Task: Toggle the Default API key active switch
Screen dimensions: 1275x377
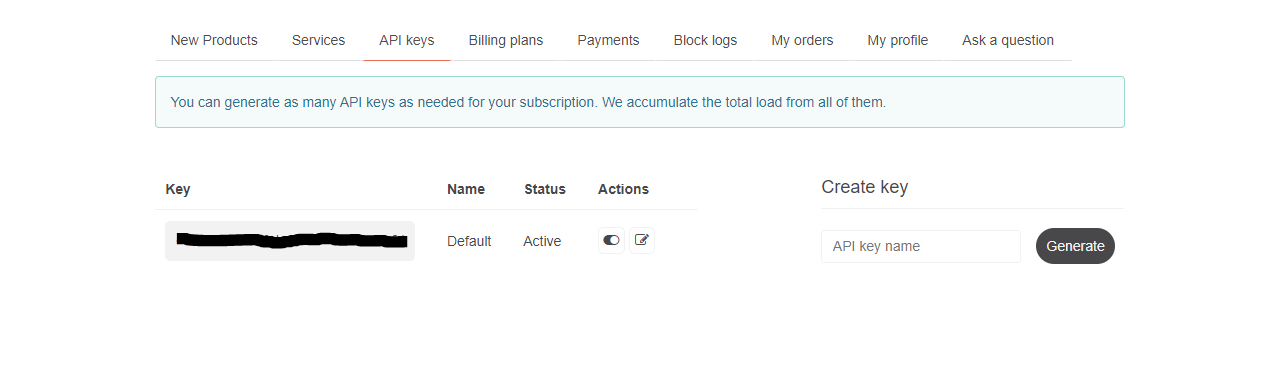Action: click(x=611, y=240)
